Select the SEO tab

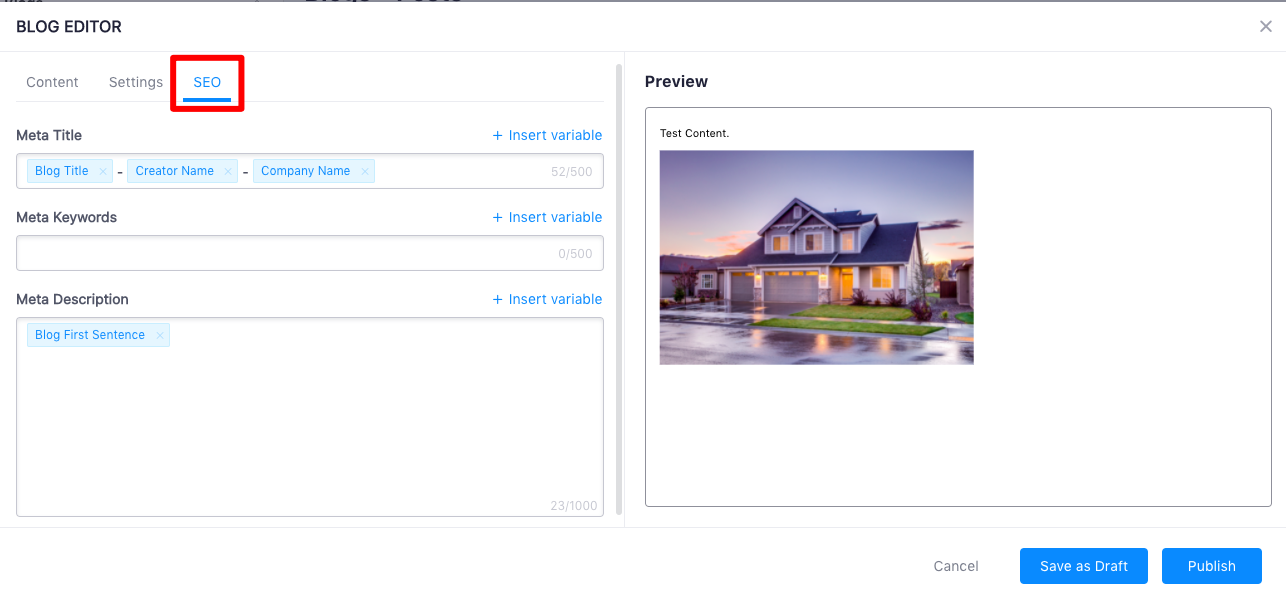pos(207,82)
